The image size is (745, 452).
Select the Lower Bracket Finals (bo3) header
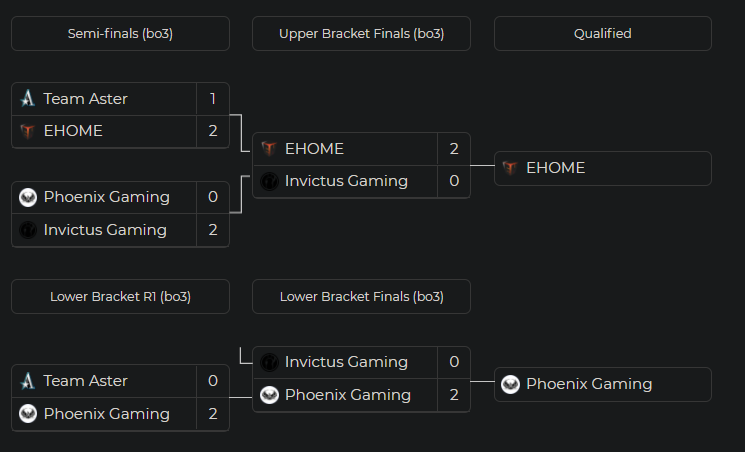click(361, 297)
